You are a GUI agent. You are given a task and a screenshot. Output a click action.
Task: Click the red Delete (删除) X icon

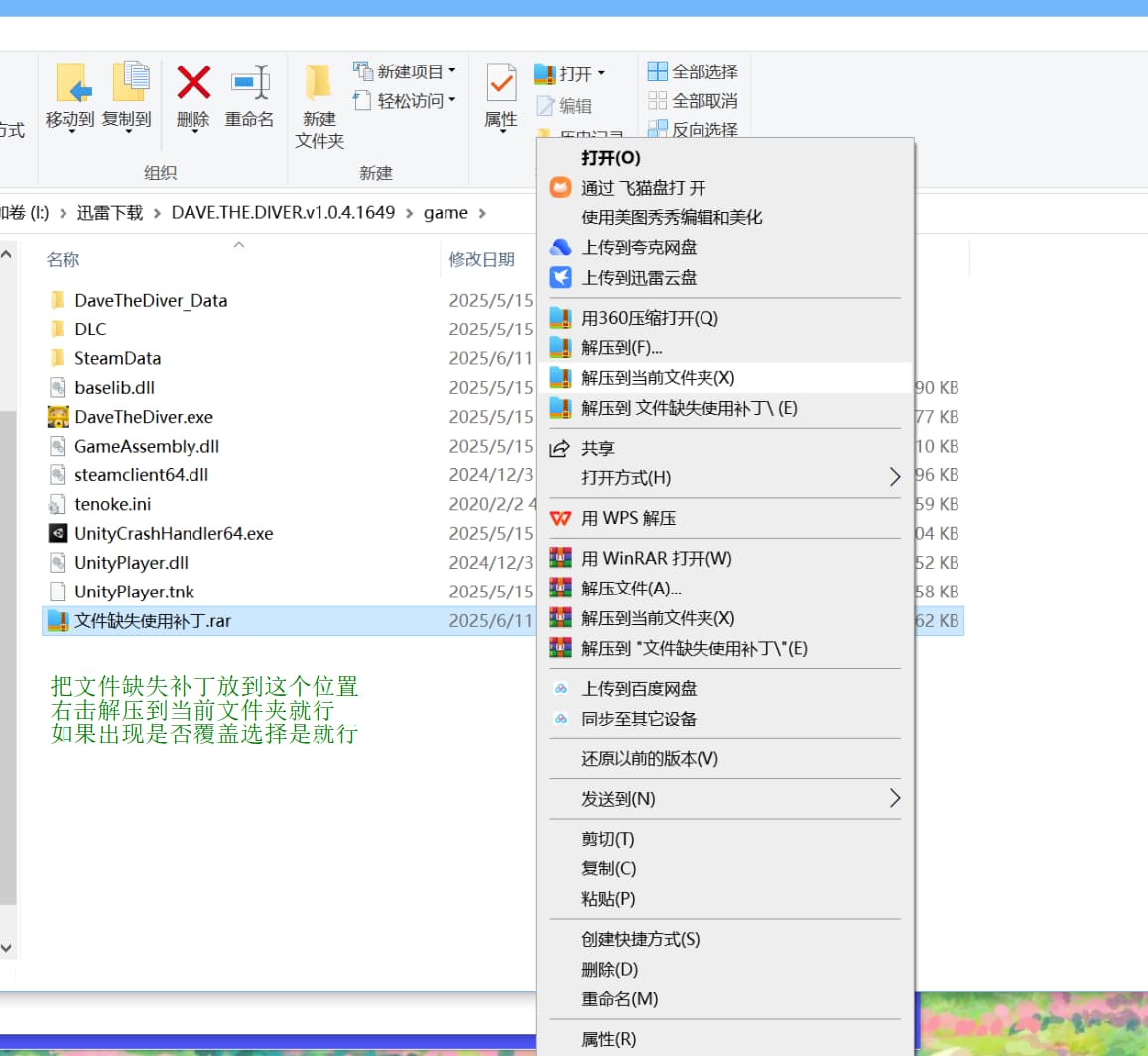pos(193,82)
